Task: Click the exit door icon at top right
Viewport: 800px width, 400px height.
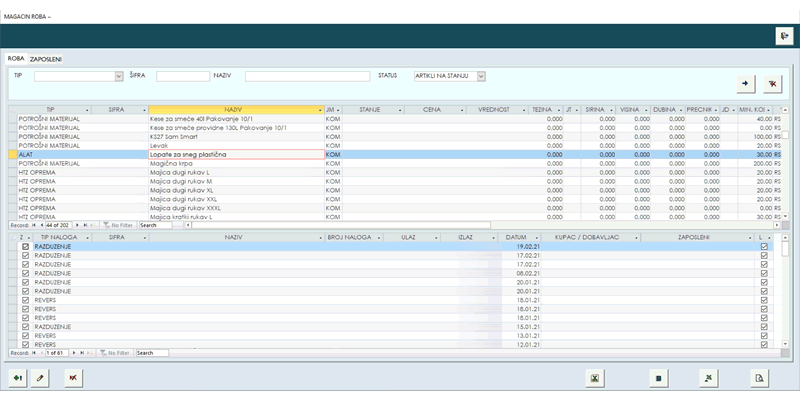Action: click(x=784, y=36)
